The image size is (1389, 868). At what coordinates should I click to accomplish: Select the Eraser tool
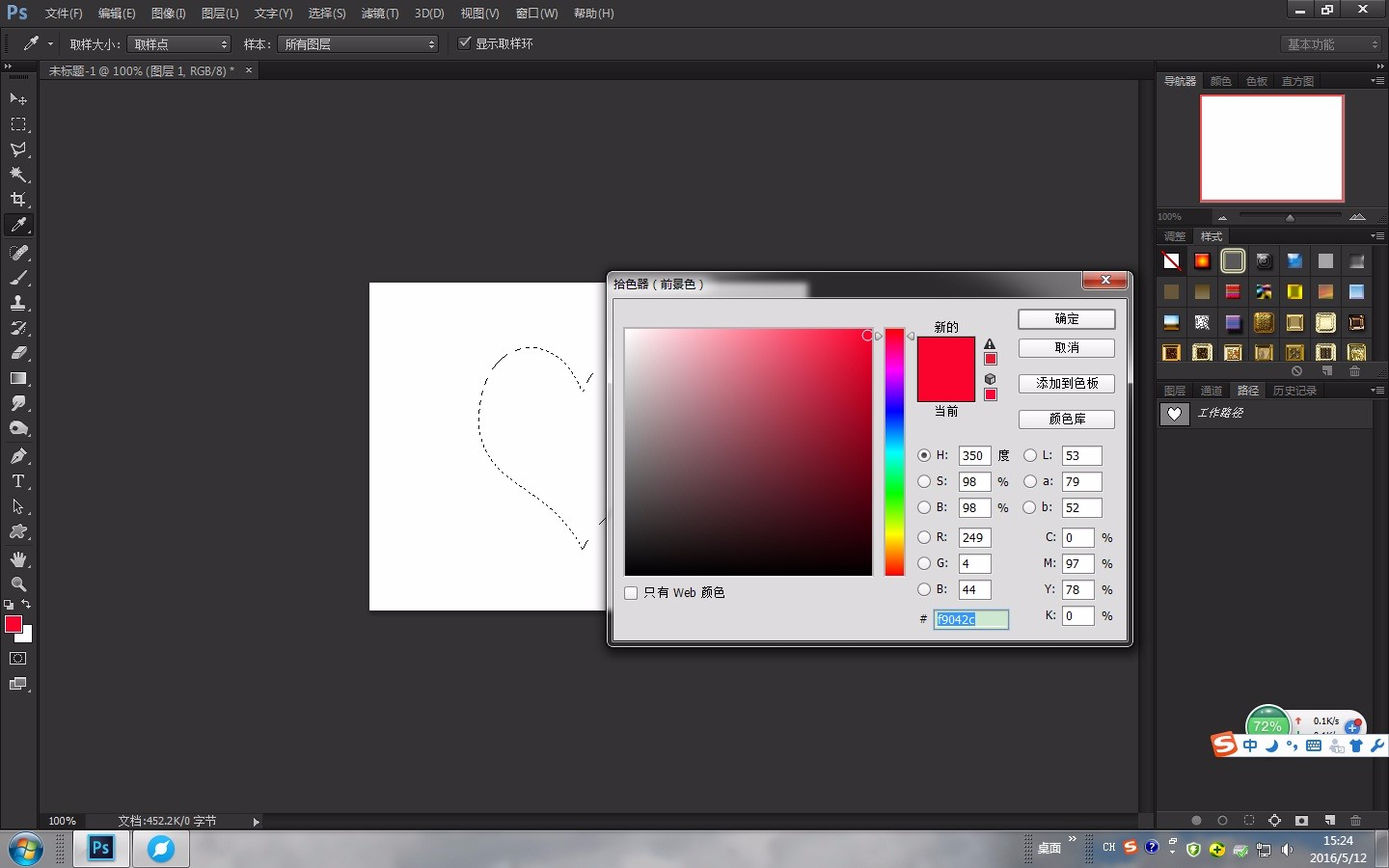click(x=18, y=353)
